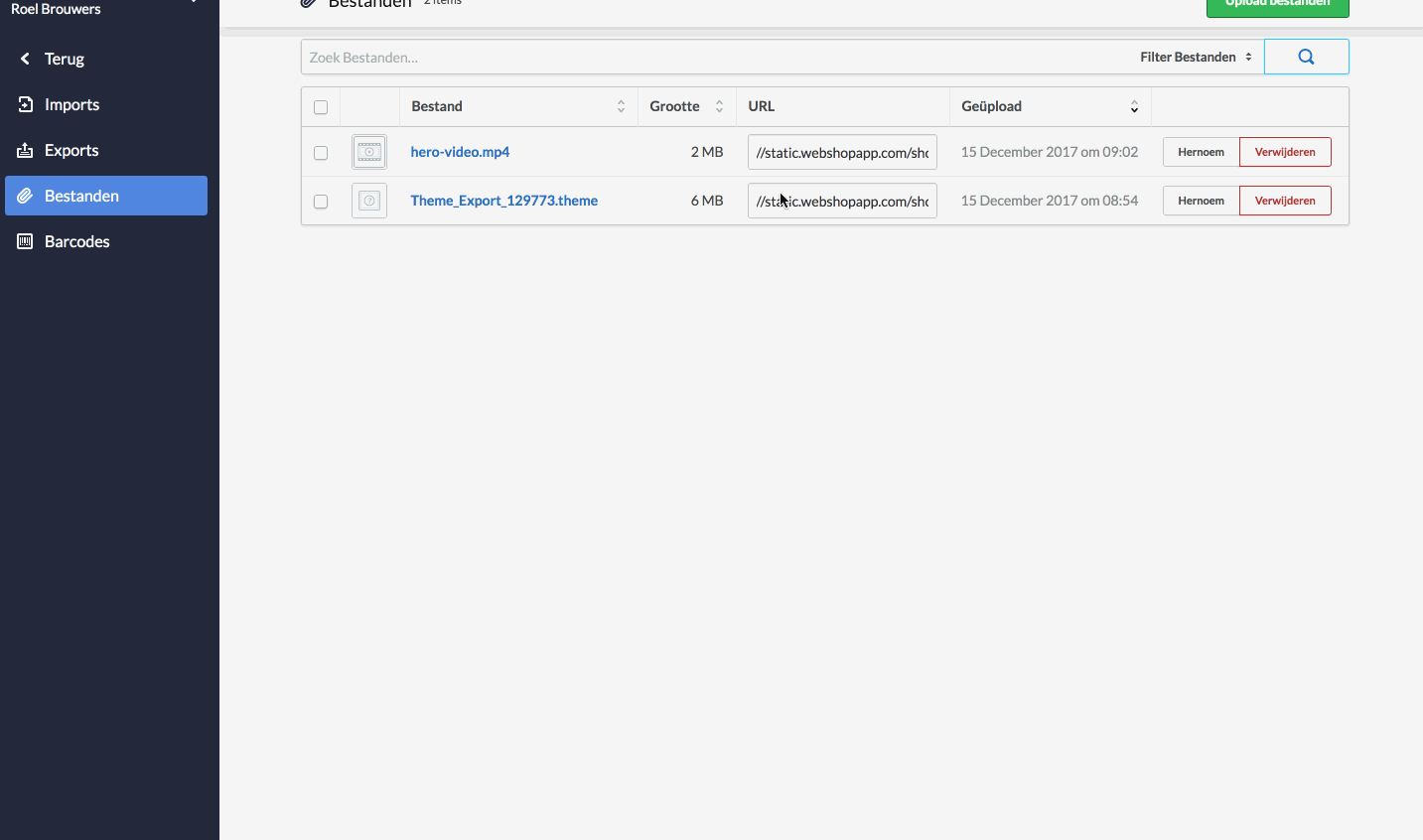1423x840 pixels.
Task: Click Hernoem for Theme_Export_129773.theme
Action: (x=1201, y=201)
